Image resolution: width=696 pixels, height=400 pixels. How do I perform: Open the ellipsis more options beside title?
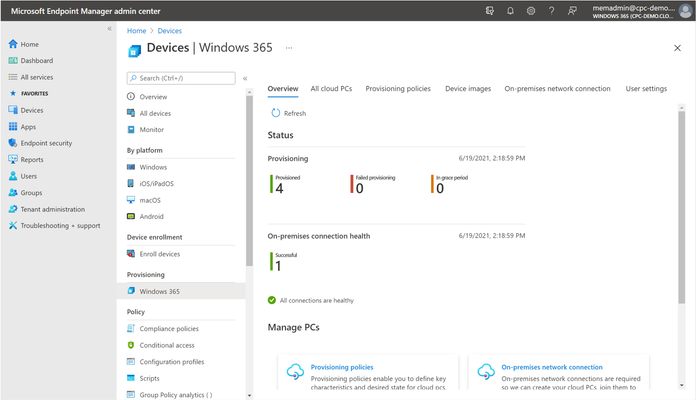289,48
